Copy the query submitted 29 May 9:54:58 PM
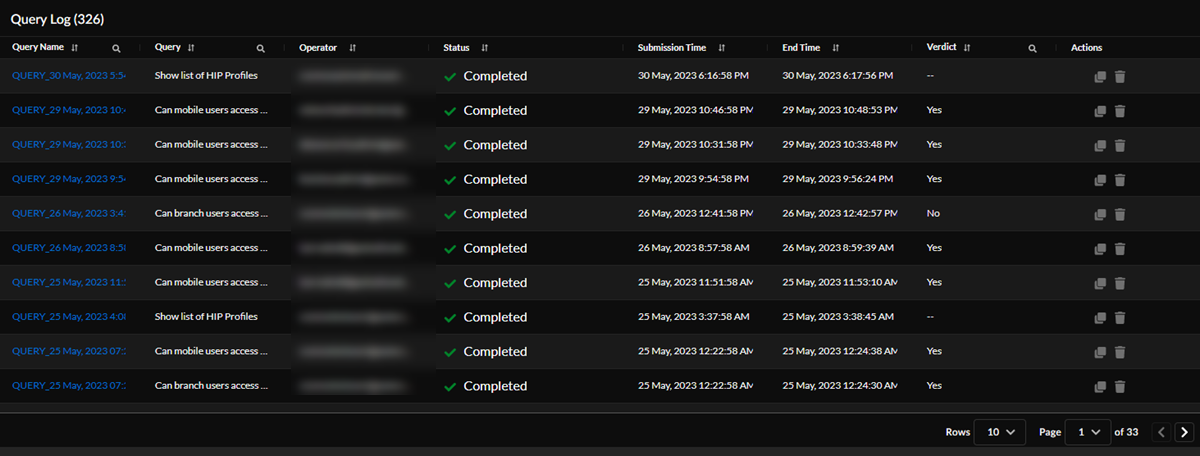Image resolution: width=1200 pixels, height=456 pixels. tap(1100, 180)
